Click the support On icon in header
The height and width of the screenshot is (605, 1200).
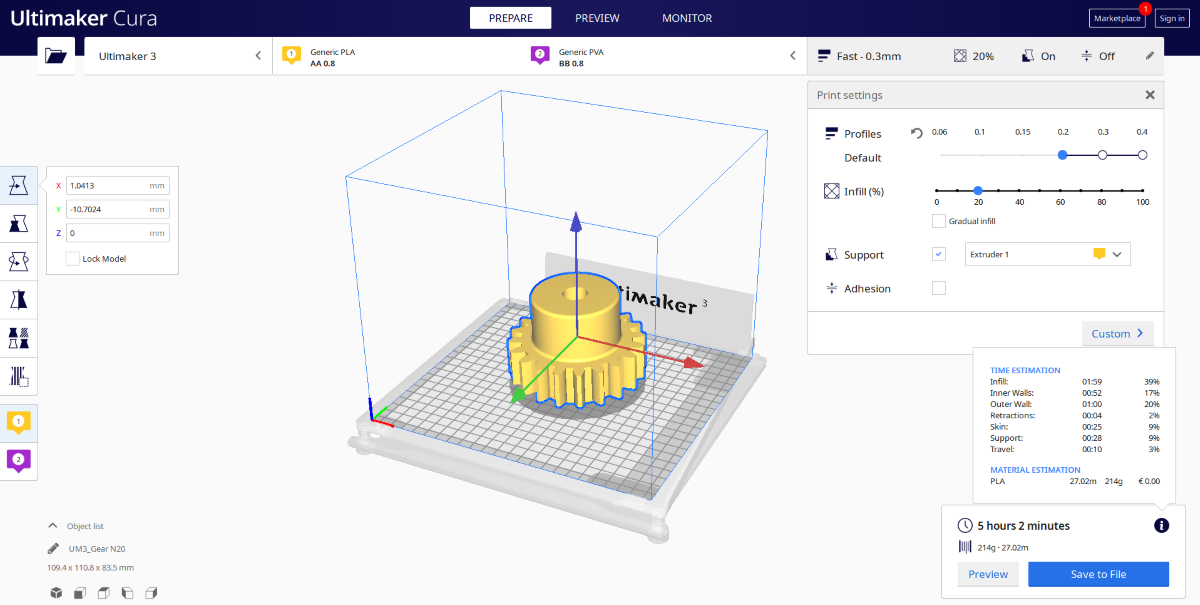click(x=1027, y=56)
